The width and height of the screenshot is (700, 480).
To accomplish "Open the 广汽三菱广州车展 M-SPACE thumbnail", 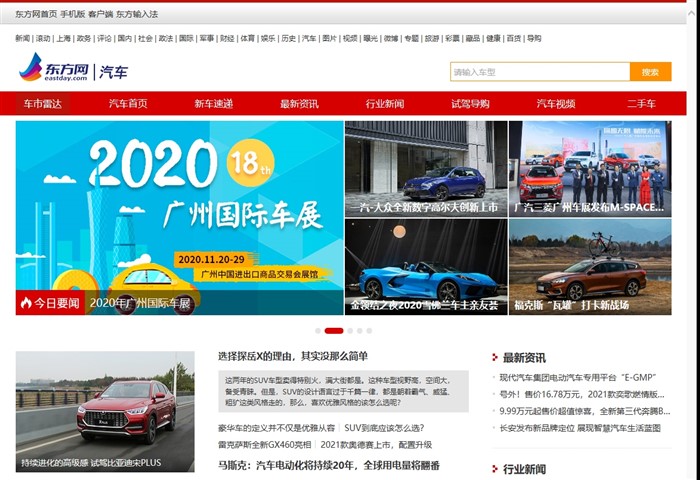I will 590,169.
